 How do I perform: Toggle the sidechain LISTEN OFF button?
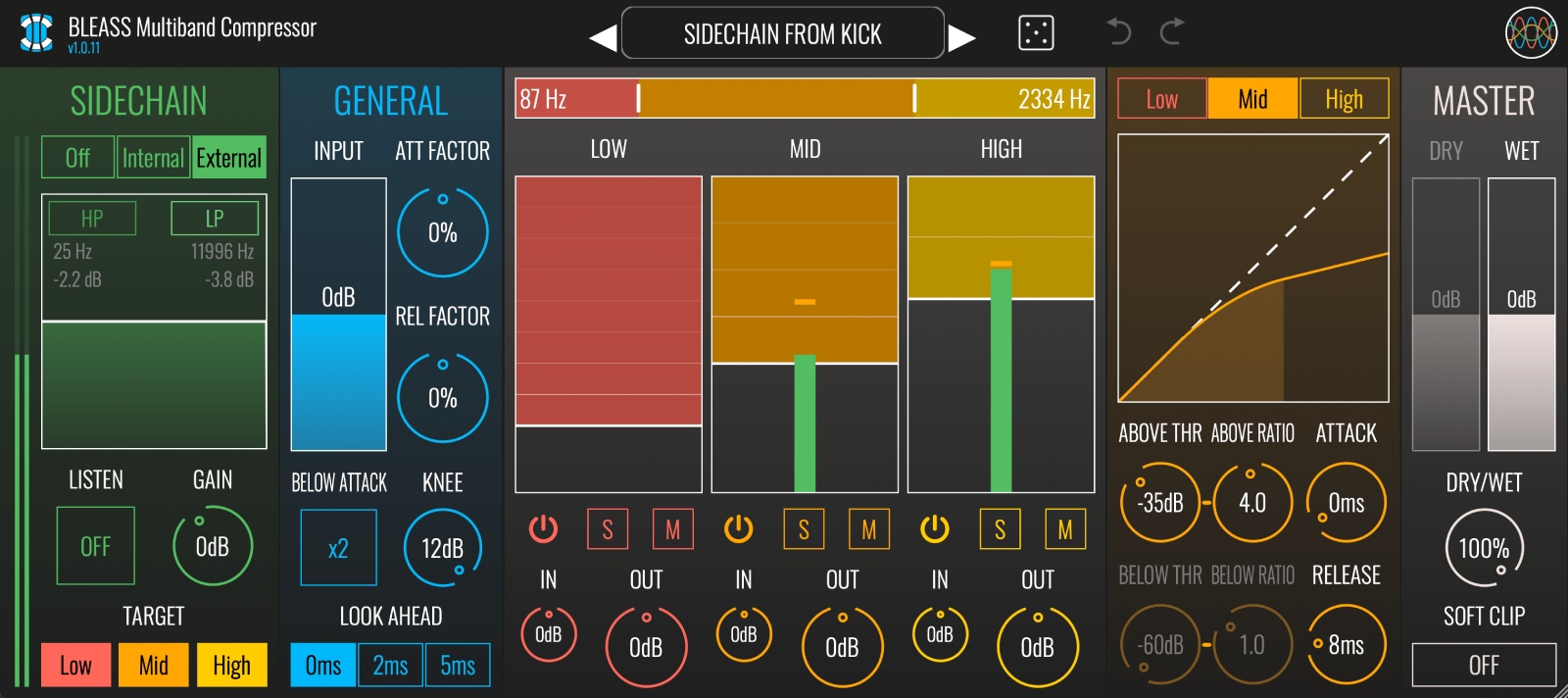point(95,546)
